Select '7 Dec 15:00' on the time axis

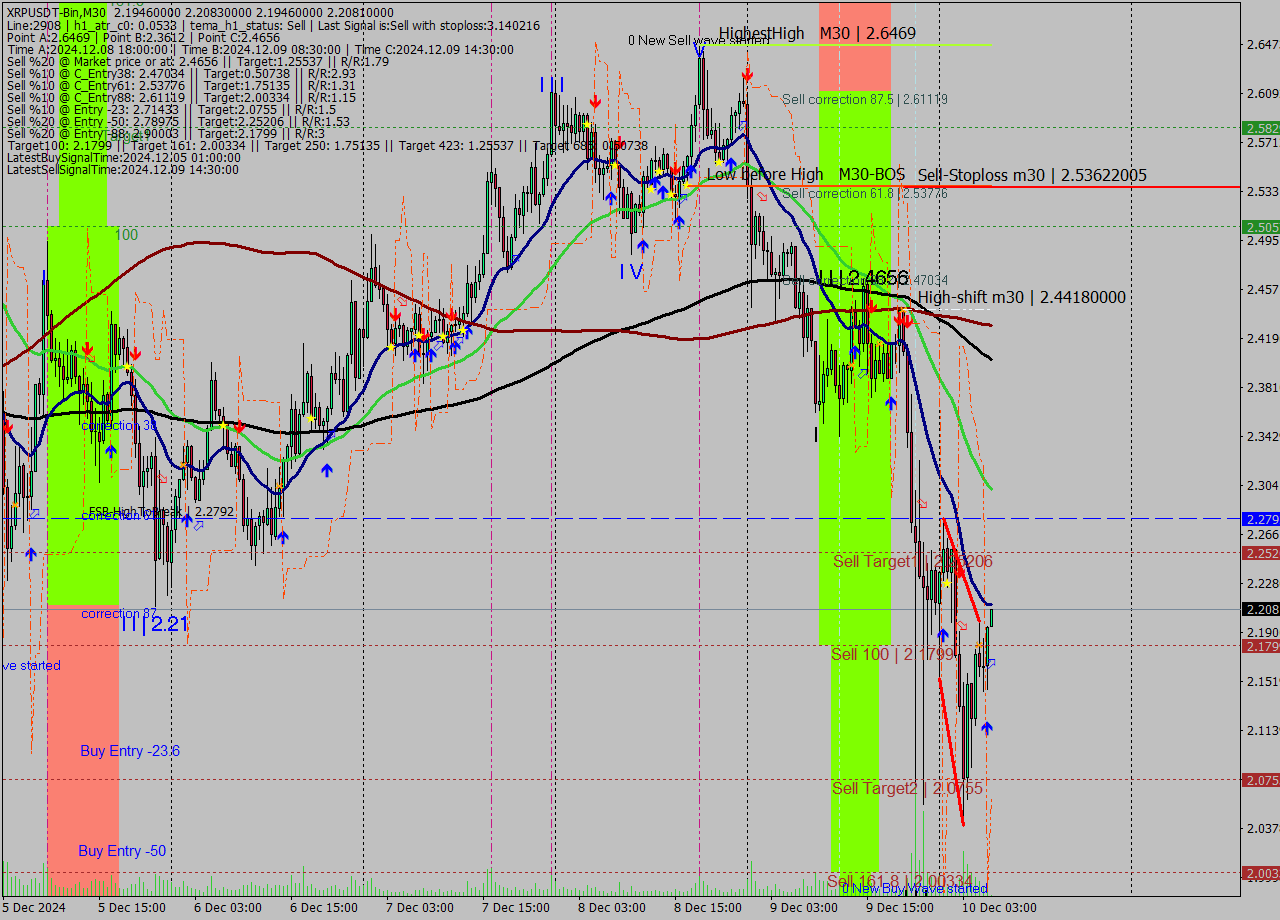click(516, 907)
